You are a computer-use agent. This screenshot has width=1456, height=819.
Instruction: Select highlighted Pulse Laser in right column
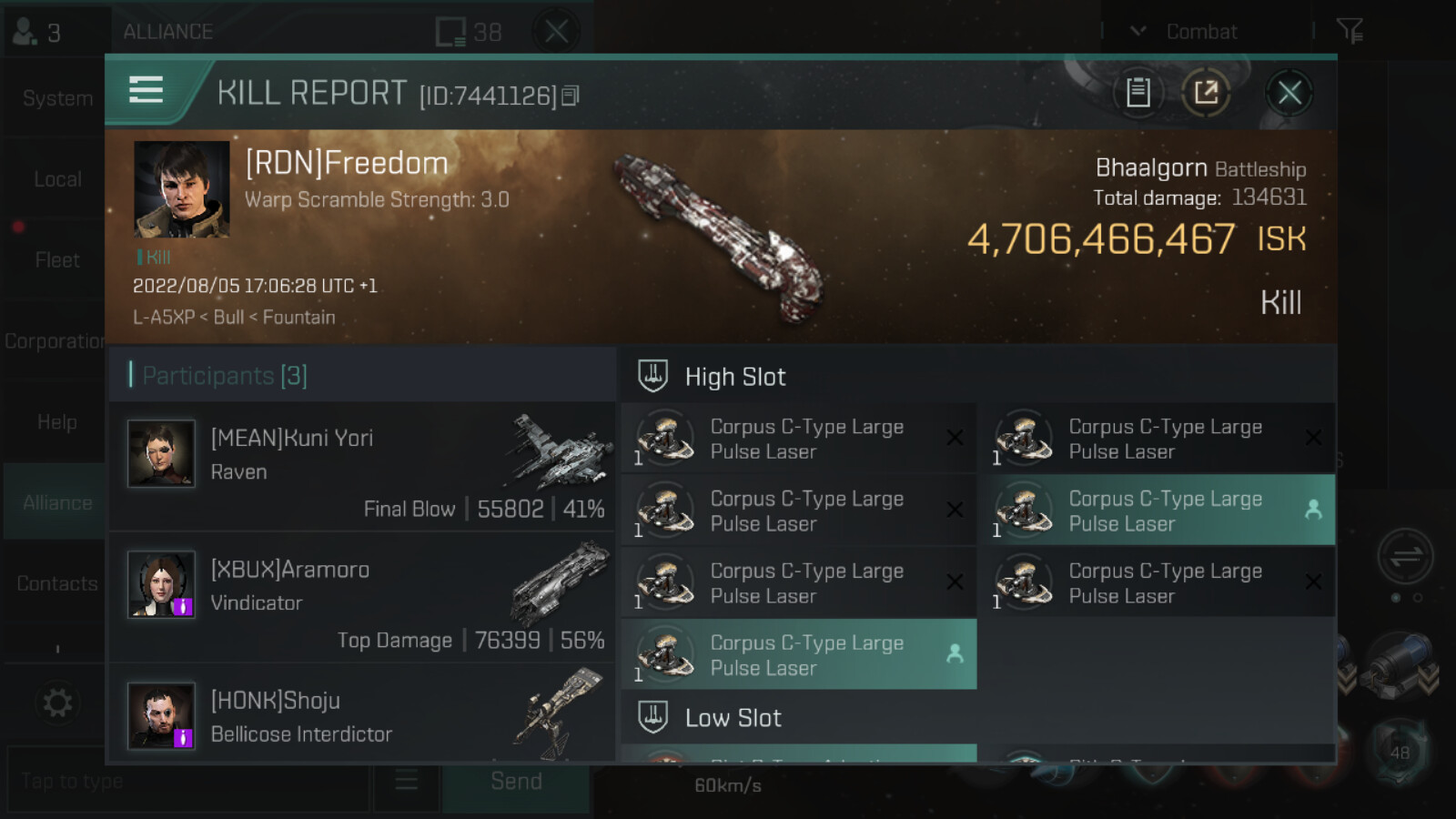point(1157,511)
